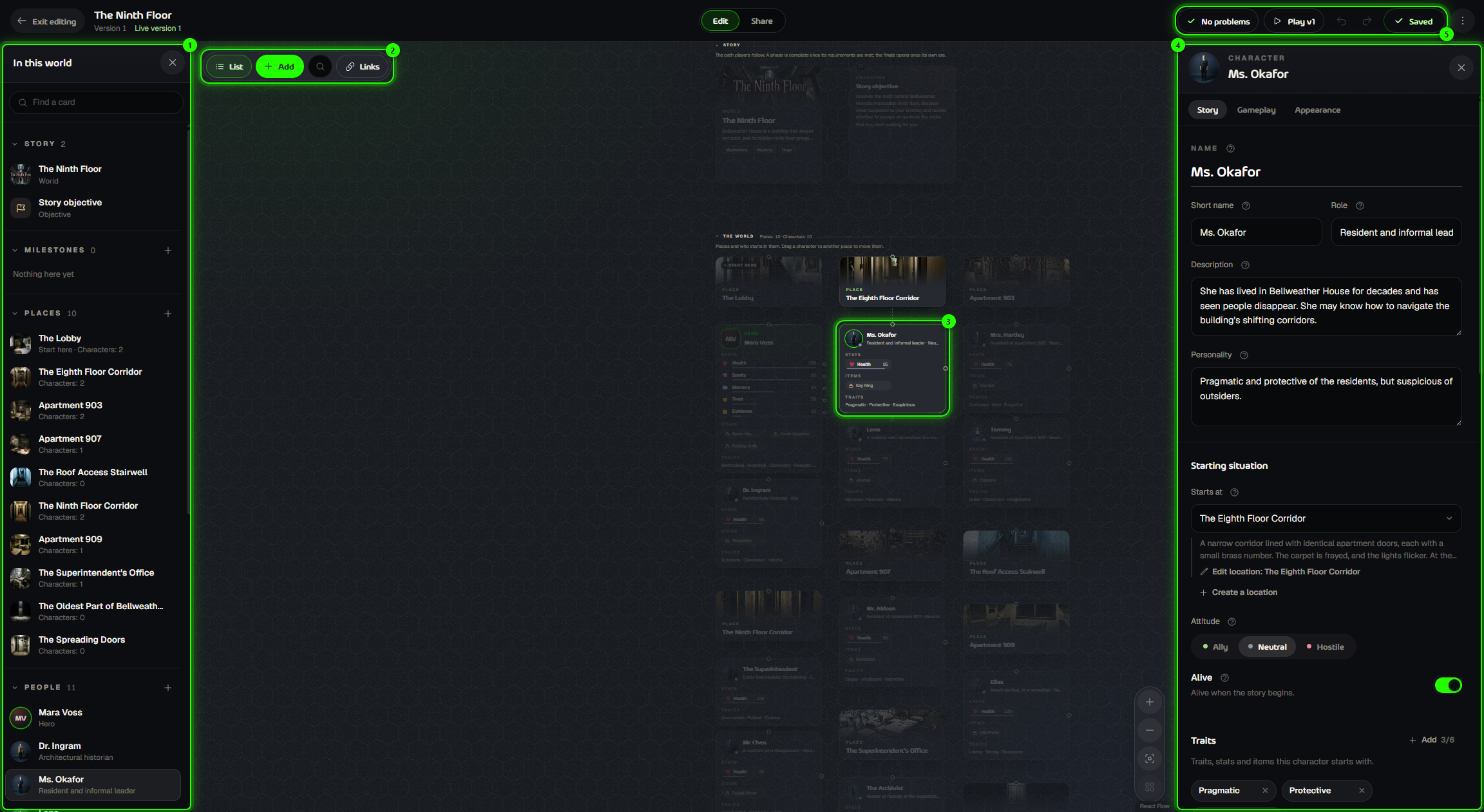1484x812 pixels.
Task: Remove the Pragmatic trait chip
Action: tap(1265, 791)
